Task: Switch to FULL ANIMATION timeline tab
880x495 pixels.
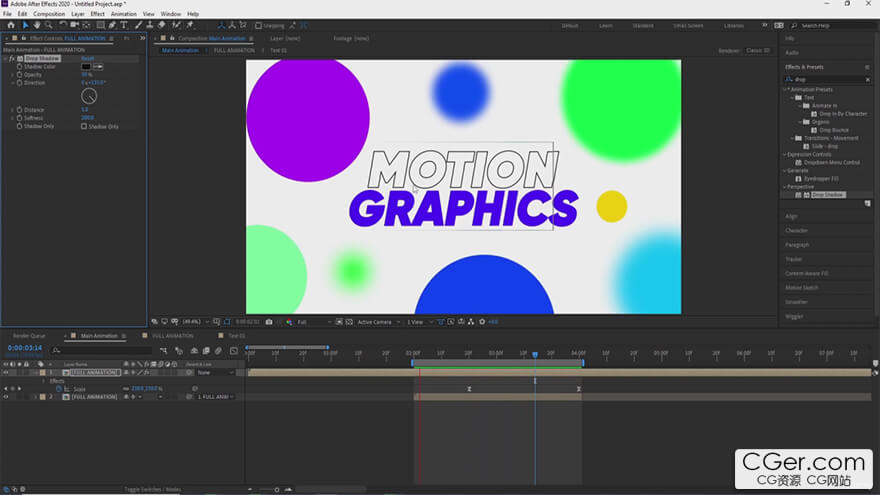Action: 172,336
